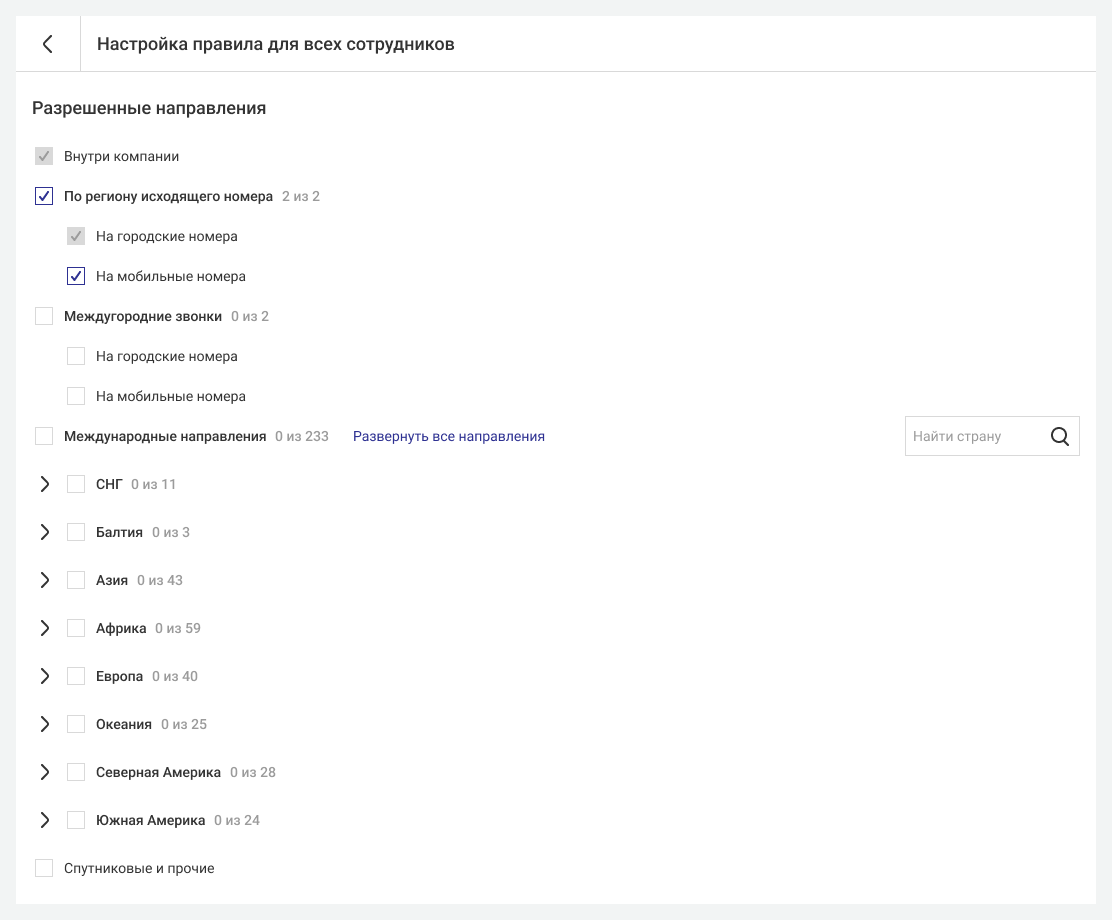Viewport: 1112px width, 920px height.
Task: Click the back arrow icon
Action: (x=47, y=44)
